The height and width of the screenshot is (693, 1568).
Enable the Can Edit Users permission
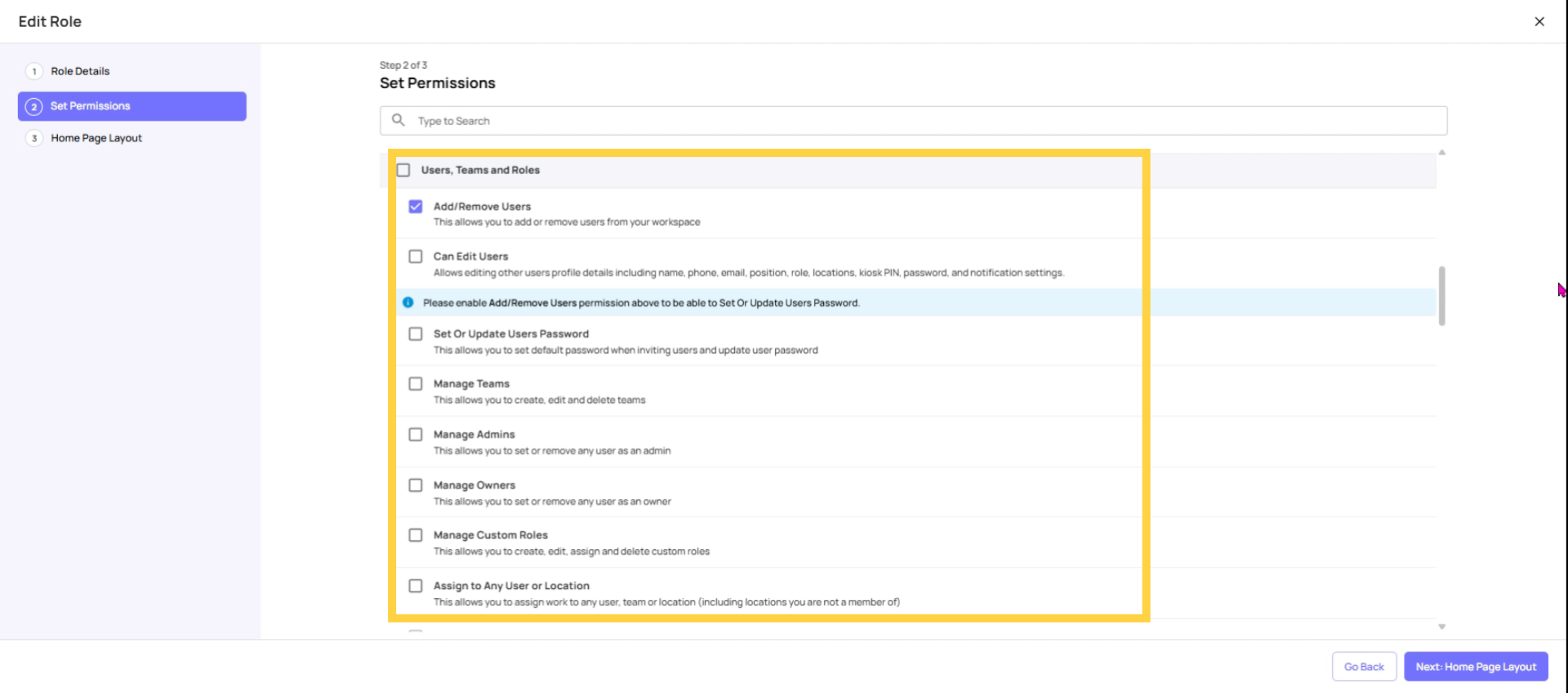point(416,257)
